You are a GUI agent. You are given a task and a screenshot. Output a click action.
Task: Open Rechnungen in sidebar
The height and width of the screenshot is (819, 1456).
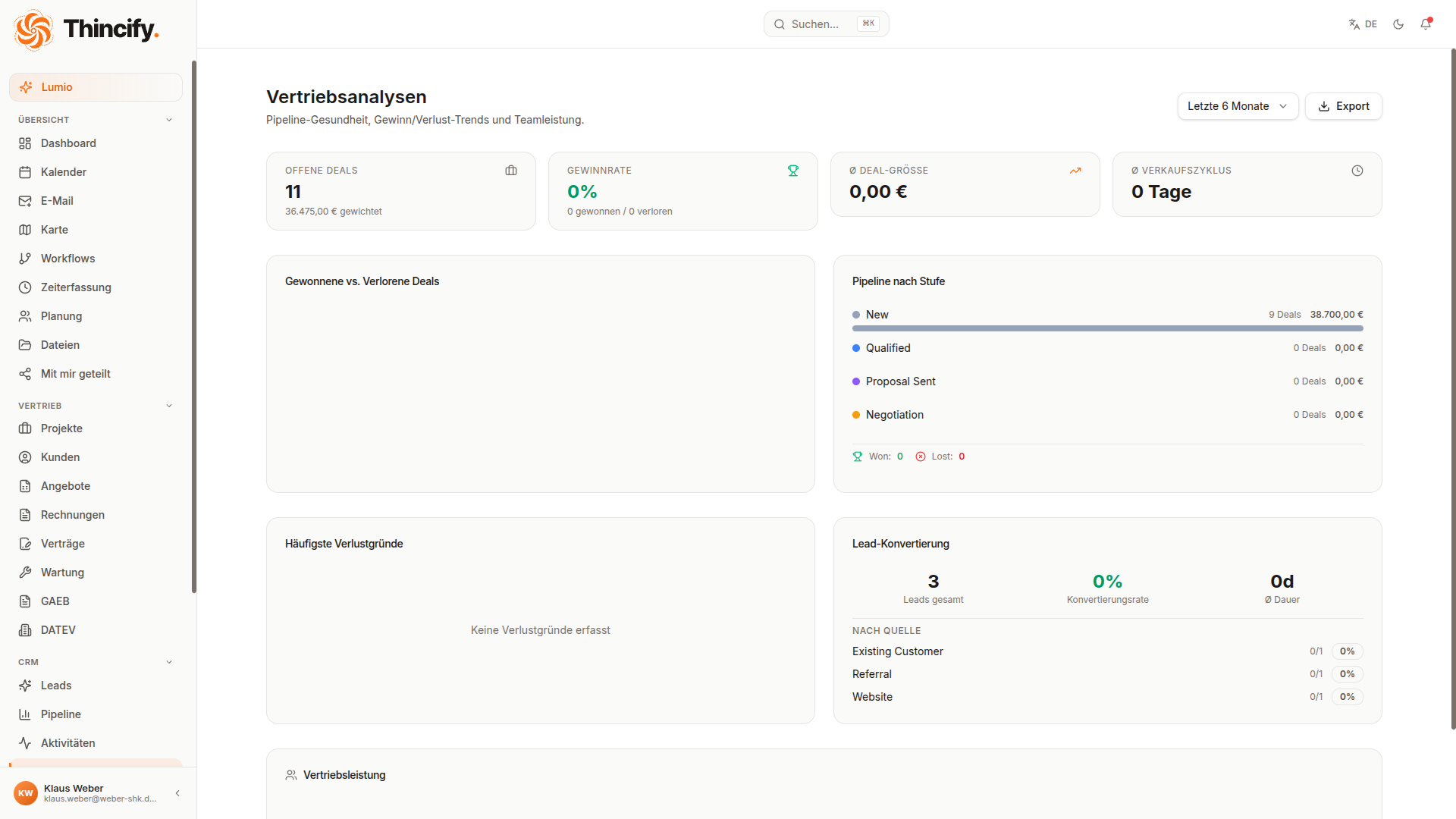click(96, 515)
